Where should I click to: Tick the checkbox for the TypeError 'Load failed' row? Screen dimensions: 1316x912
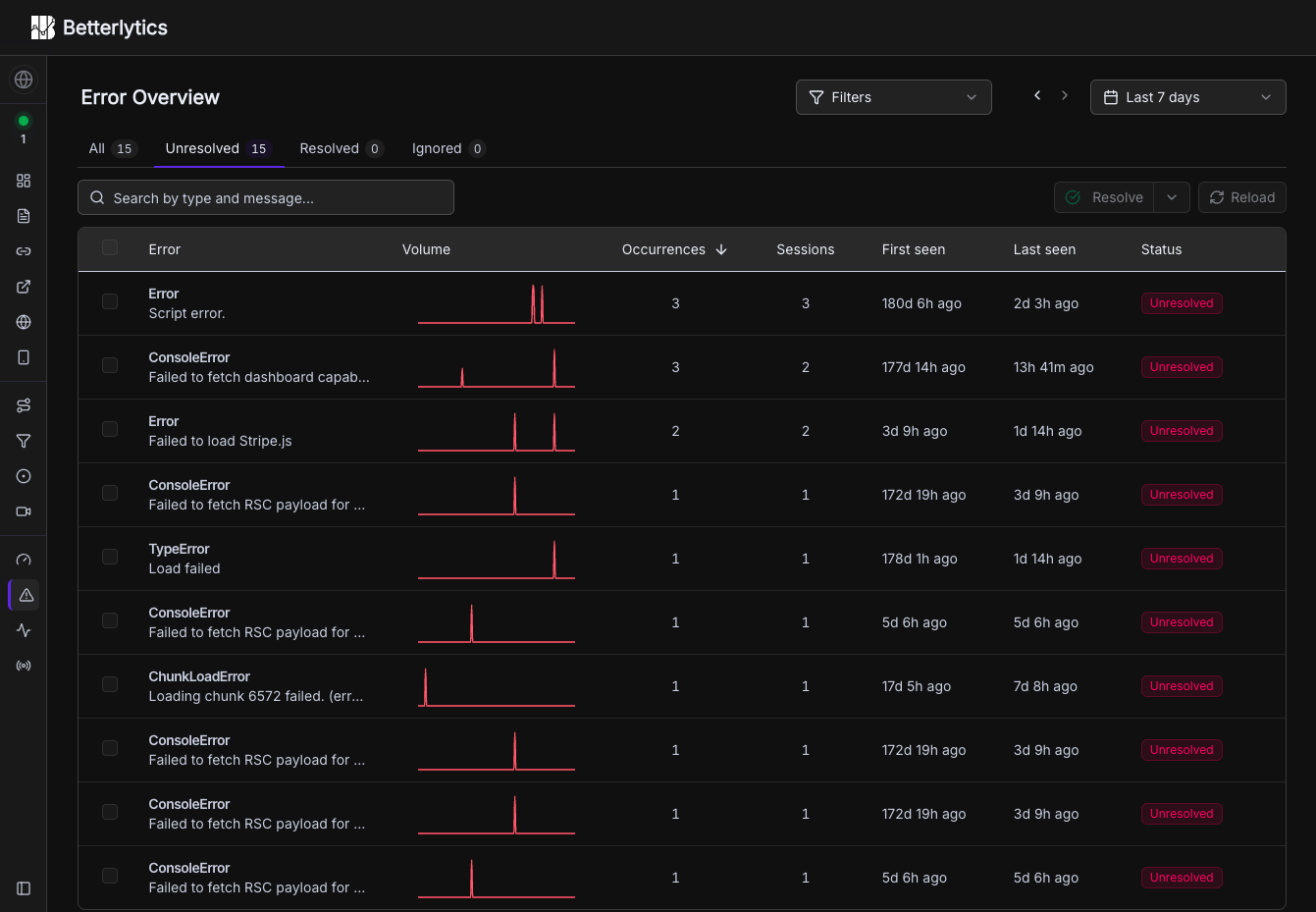[110, 557]
